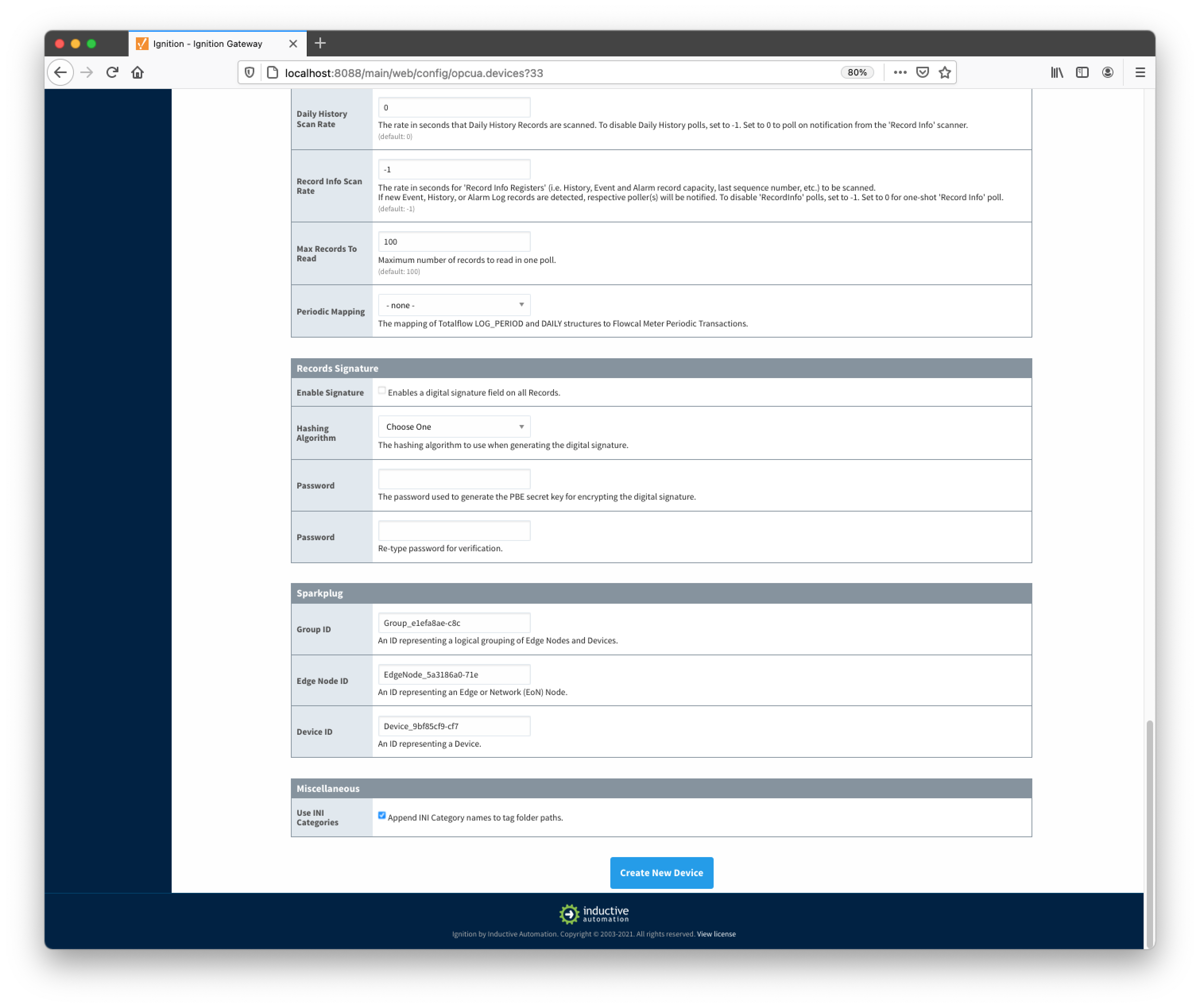Toggle the sidebar view icon
Viewport: 1200px width, 1008px height.
point(1082,73)
